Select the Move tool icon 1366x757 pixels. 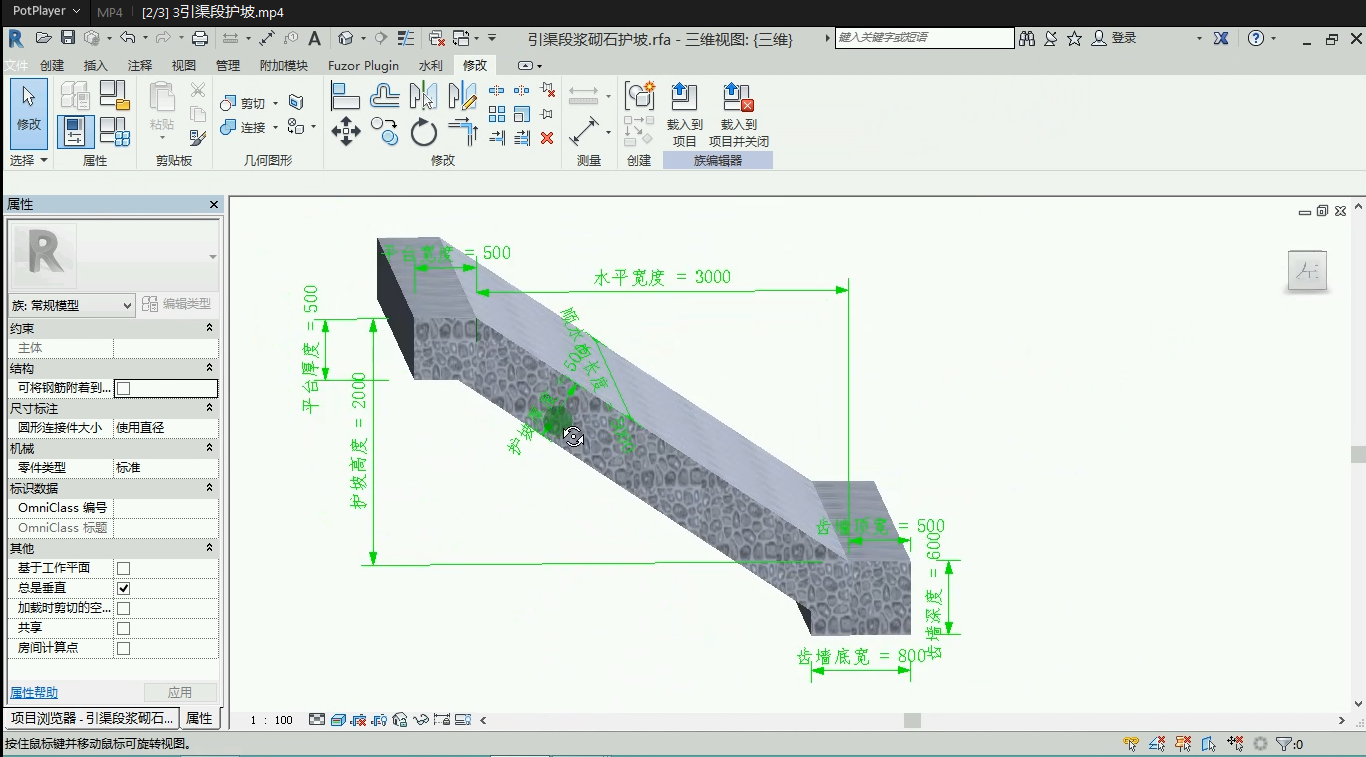click(346, 131)
